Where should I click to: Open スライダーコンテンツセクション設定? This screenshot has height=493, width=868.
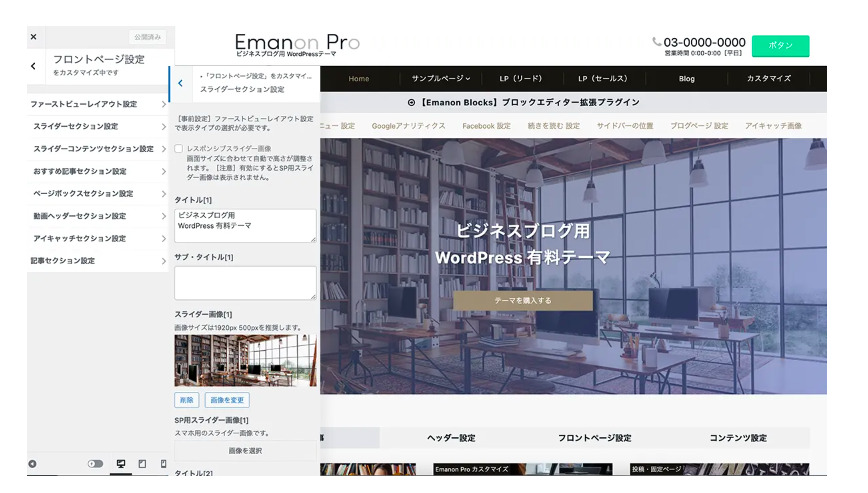click(x=98, y=149)
